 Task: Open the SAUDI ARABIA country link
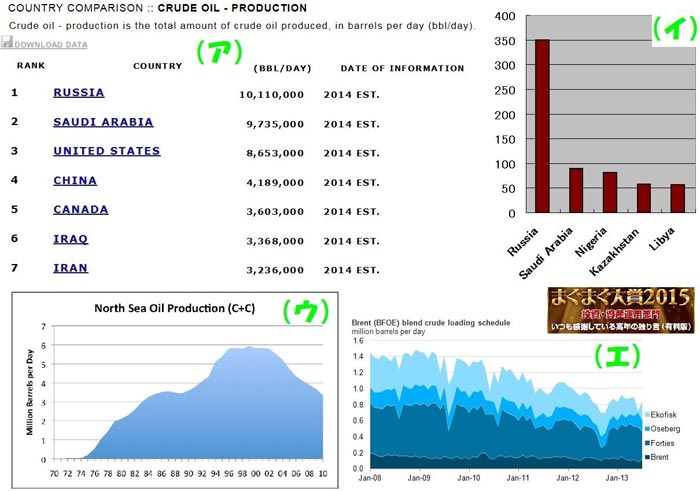[103, 122]
